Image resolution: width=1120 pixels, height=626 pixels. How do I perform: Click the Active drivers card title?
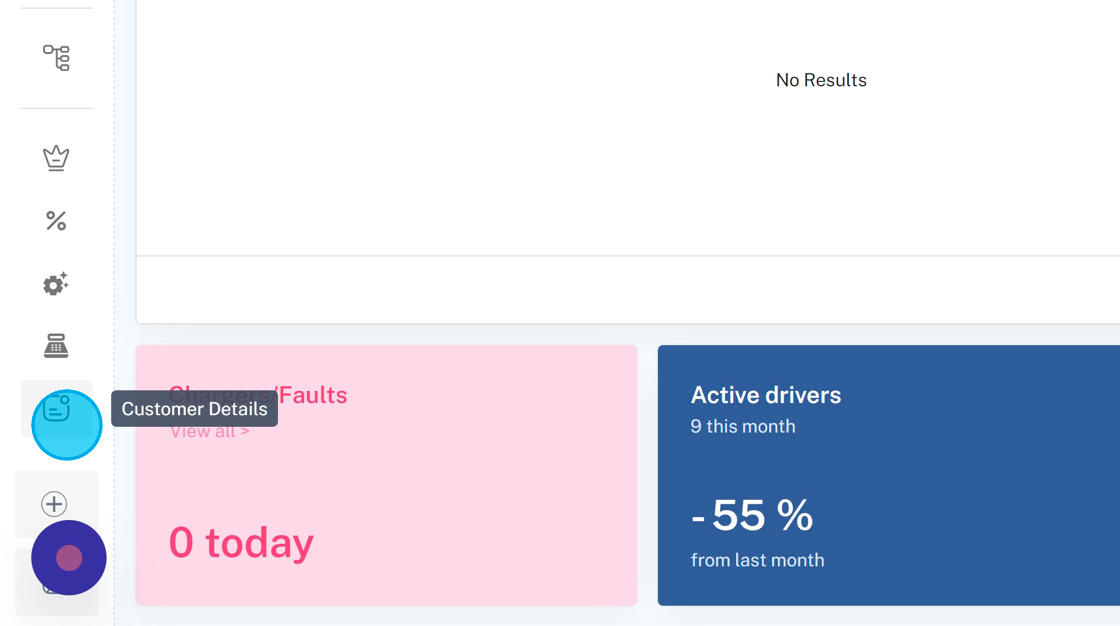[x=765, y=395]
